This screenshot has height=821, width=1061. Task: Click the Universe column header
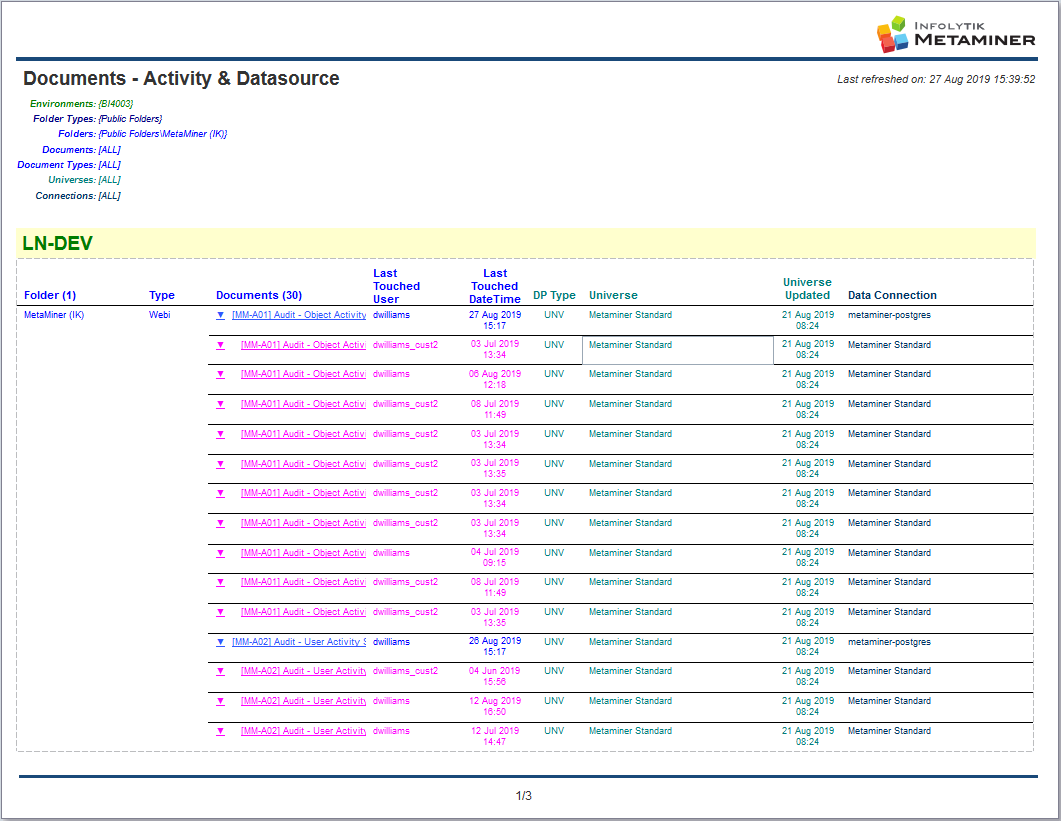613,295
